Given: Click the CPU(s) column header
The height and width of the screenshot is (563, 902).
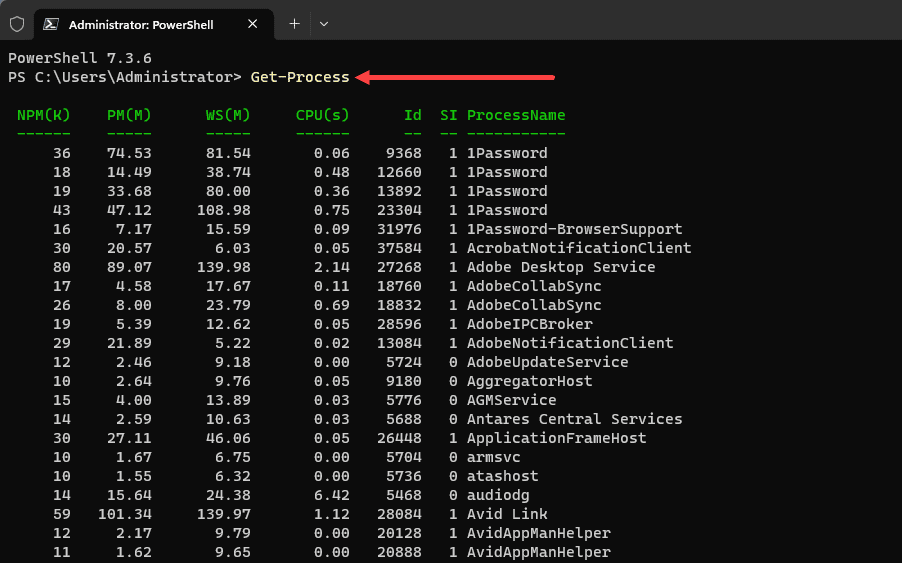Looking at the screenshot, I should [322, 115].
